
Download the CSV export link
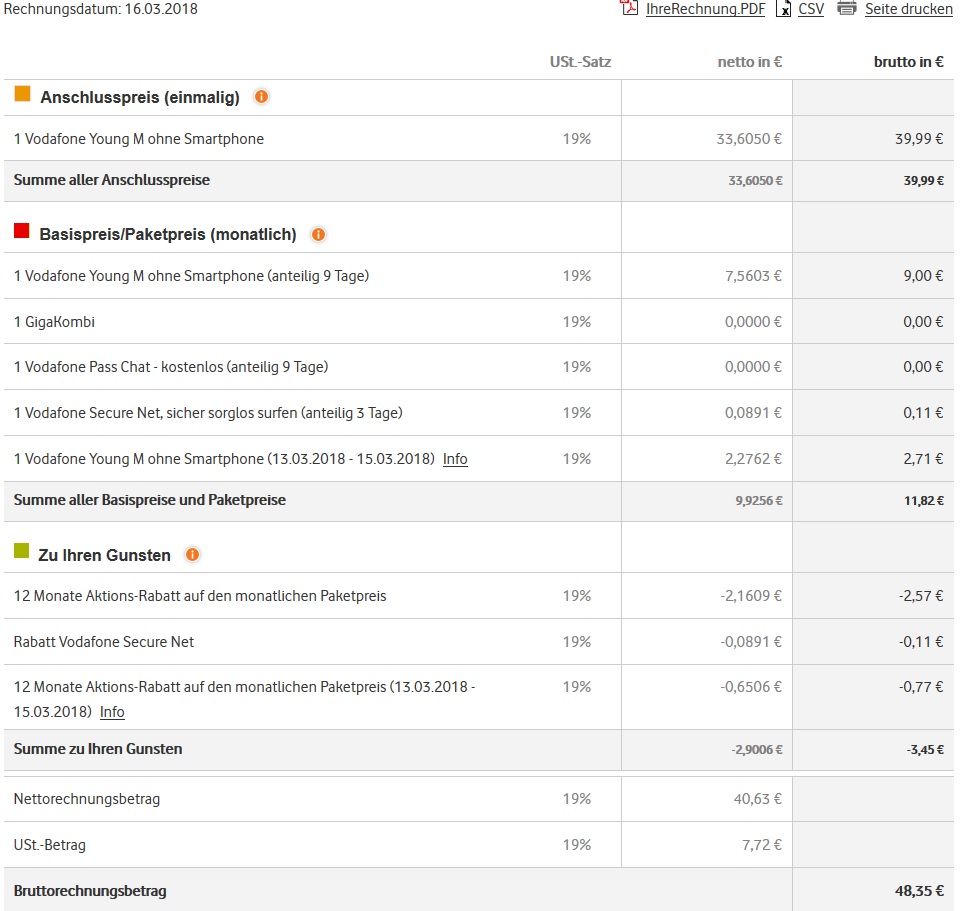(811, 9)
